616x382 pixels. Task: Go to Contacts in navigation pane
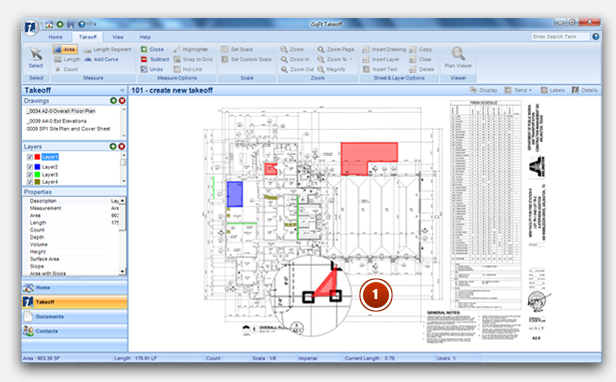point(75,331)
